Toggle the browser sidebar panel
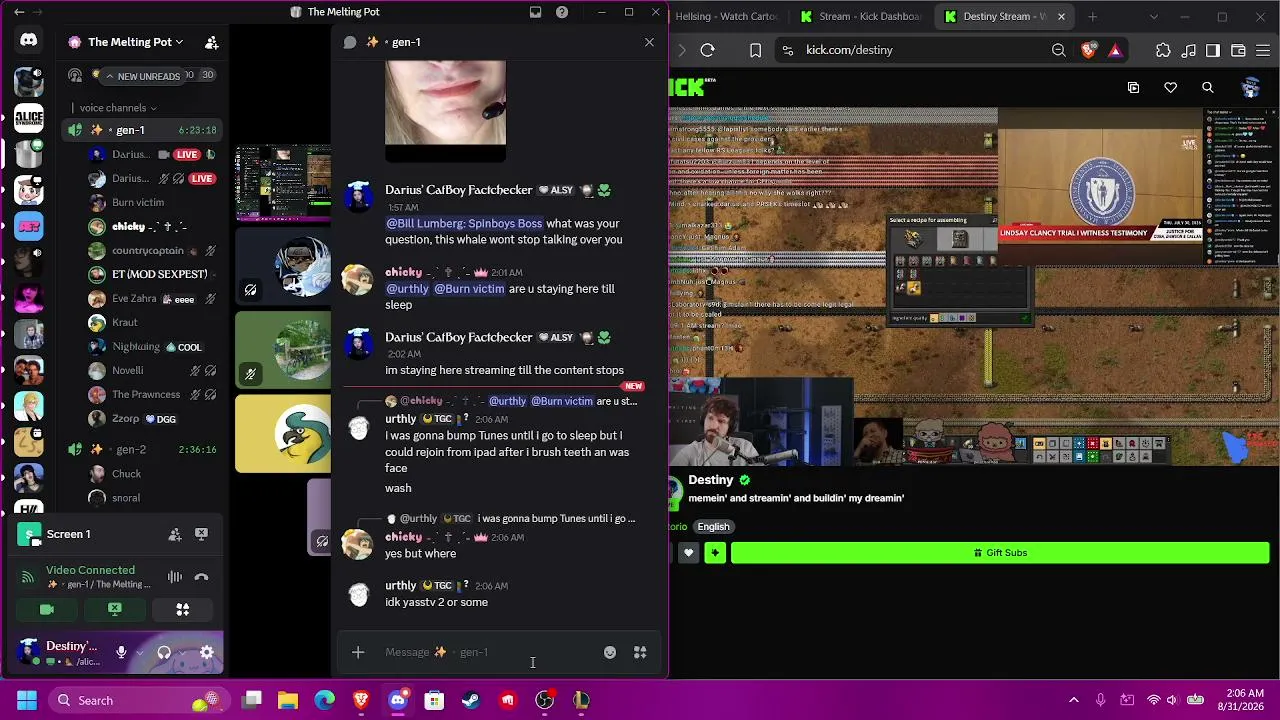Image resolution: width=1280 pixels, height=720 pixels. 1213,50
